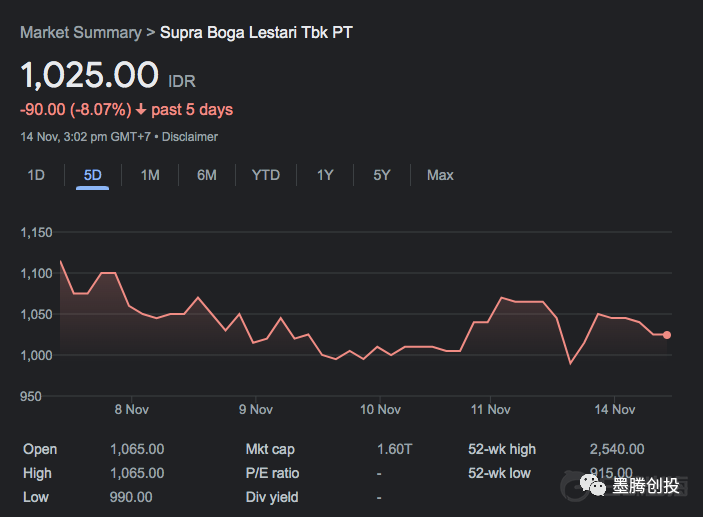
Task: Click the red down arrow beside percentage change
Action: click(x=141, y=110)
